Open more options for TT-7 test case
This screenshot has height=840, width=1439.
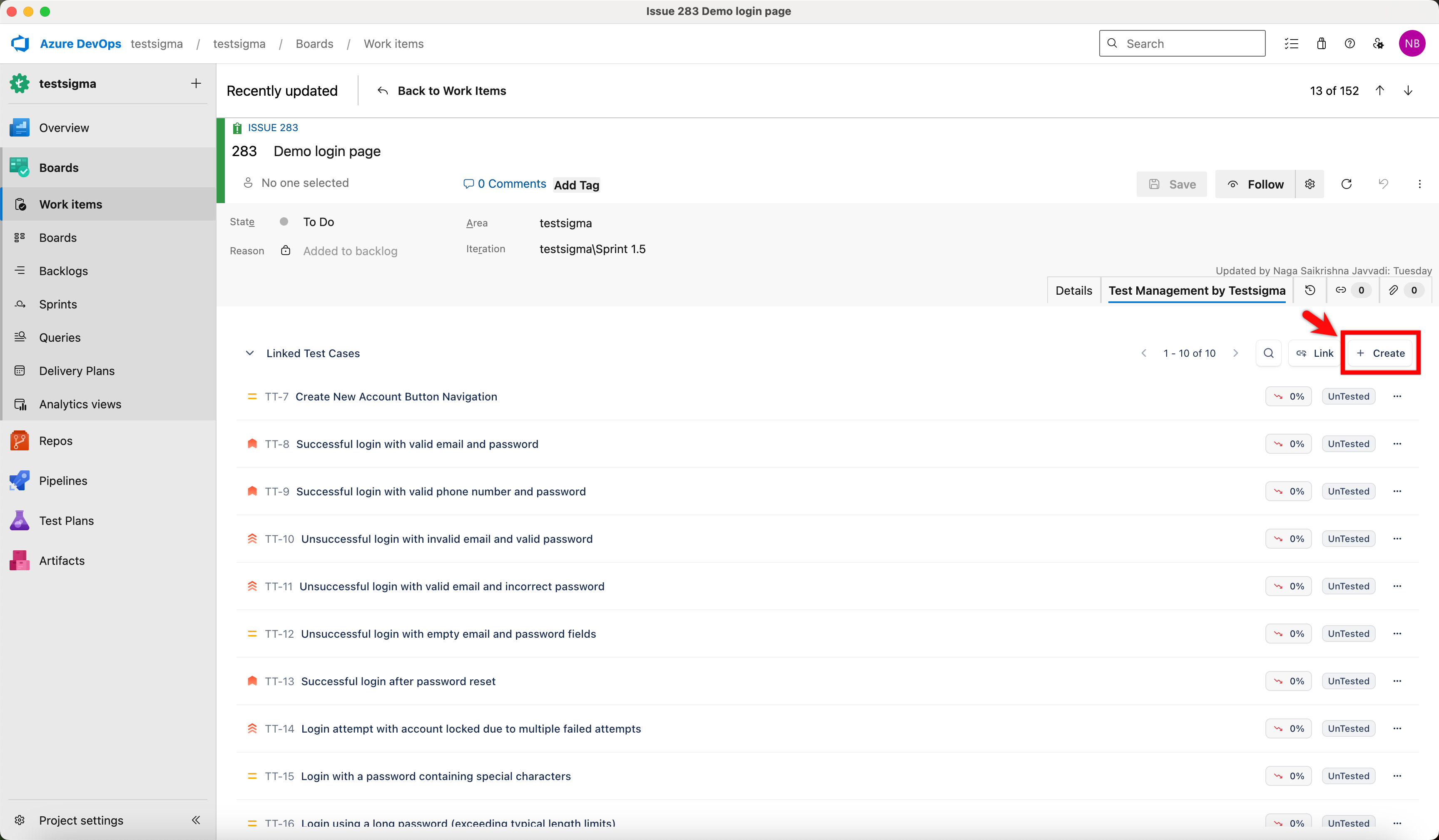[x=1397, y=396]
